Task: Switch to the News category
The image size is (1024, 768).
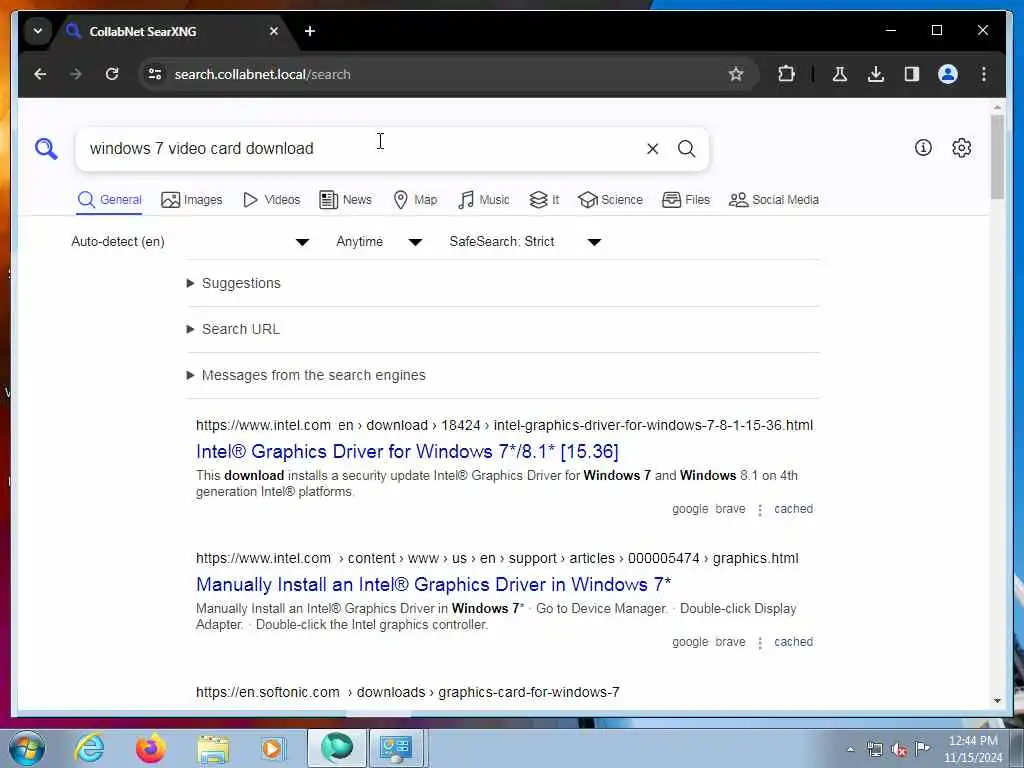Action: (x=345, y=200)
